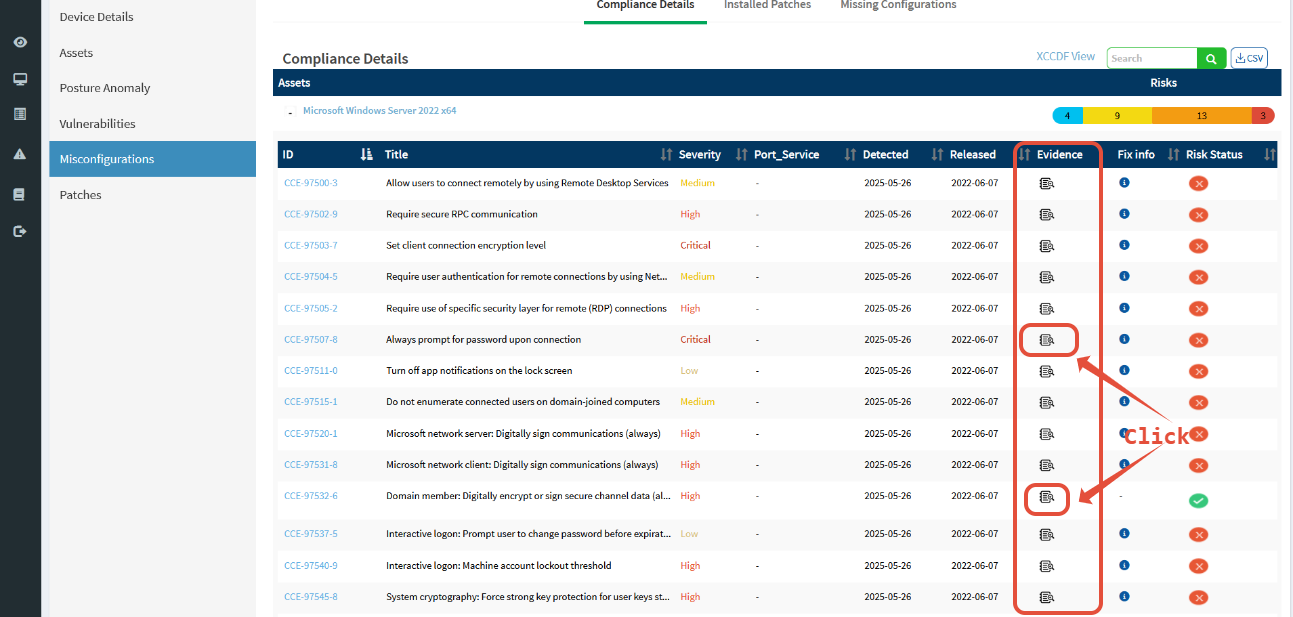Sort table by Fix info column
The image size is (1293, 617).
point(1174,155)
